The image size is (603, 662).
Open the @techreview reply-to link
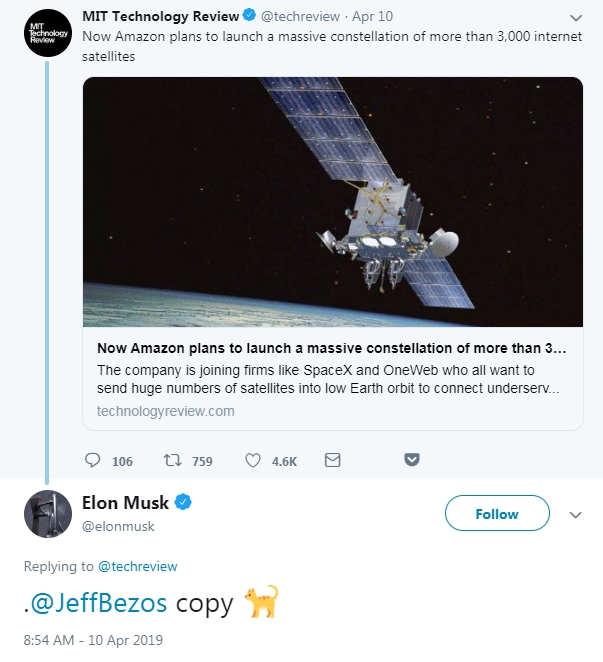[x=138, y=567]
